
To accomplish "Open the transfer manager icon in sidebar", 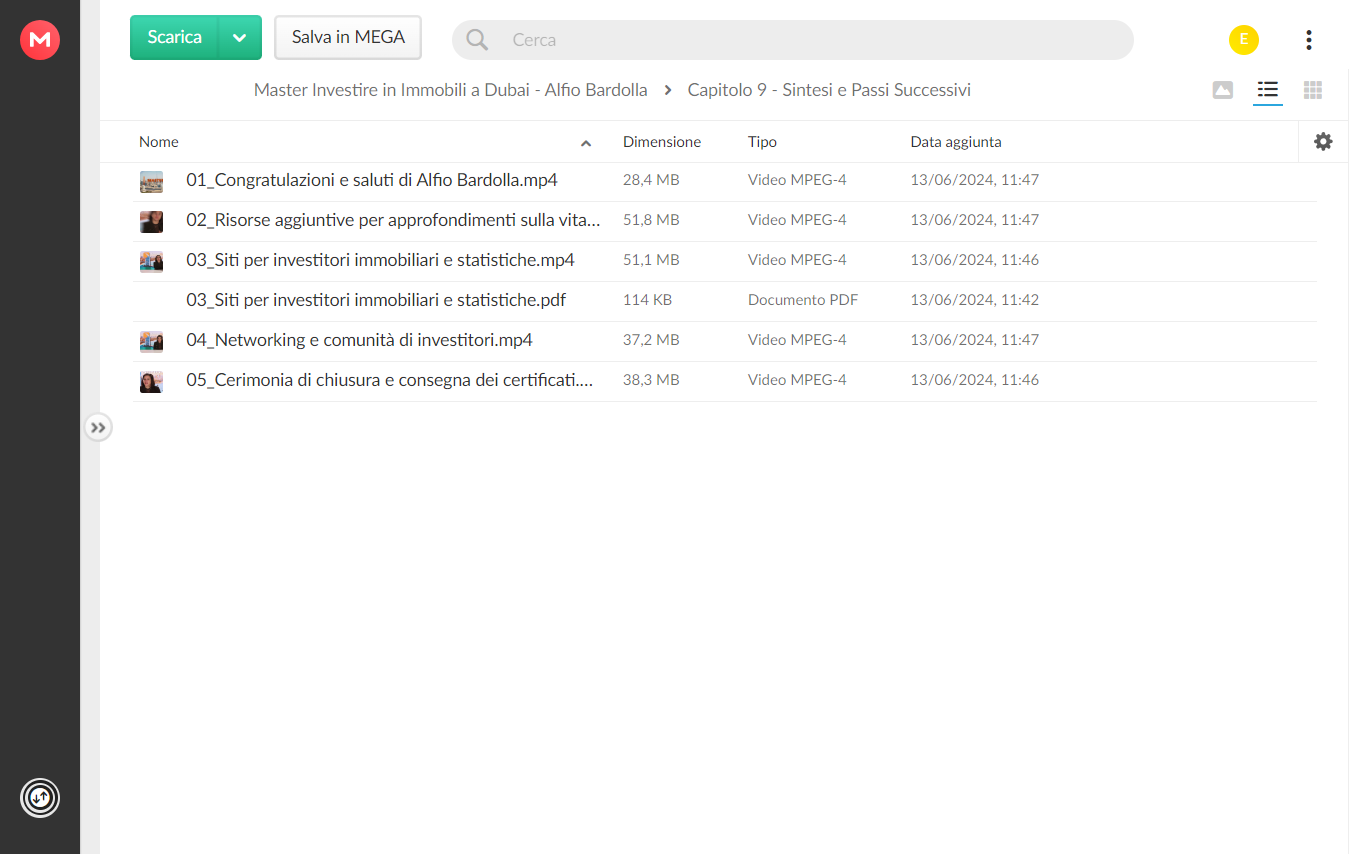I will 40,798.
